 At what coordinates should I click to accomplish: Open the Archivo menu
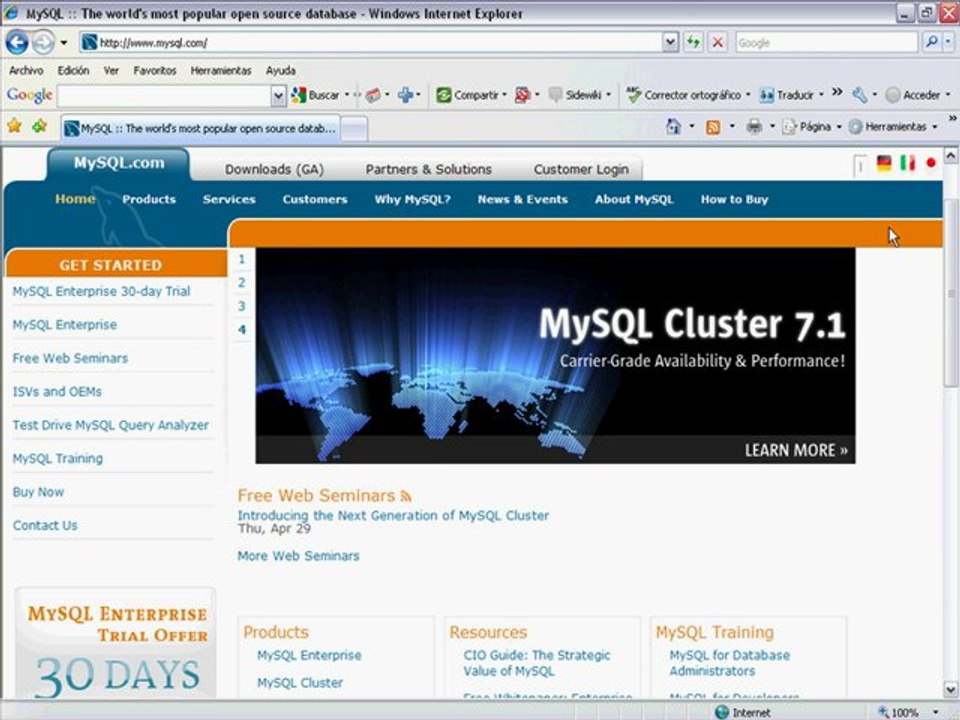(26, 70)
